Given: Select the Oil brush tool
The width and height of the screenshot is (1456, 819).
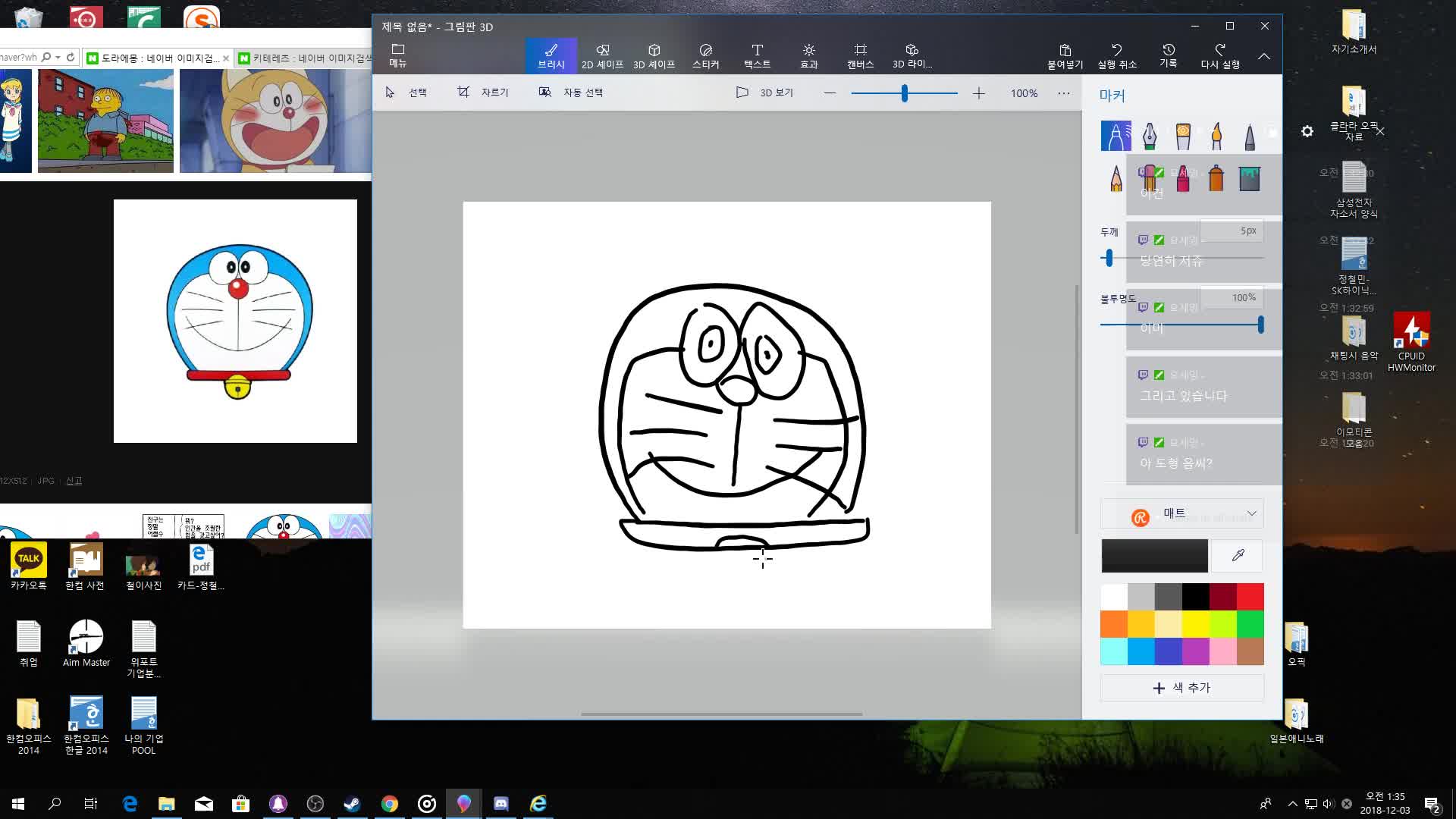Looking at the screenshot, I should [x=1183, y=136].
